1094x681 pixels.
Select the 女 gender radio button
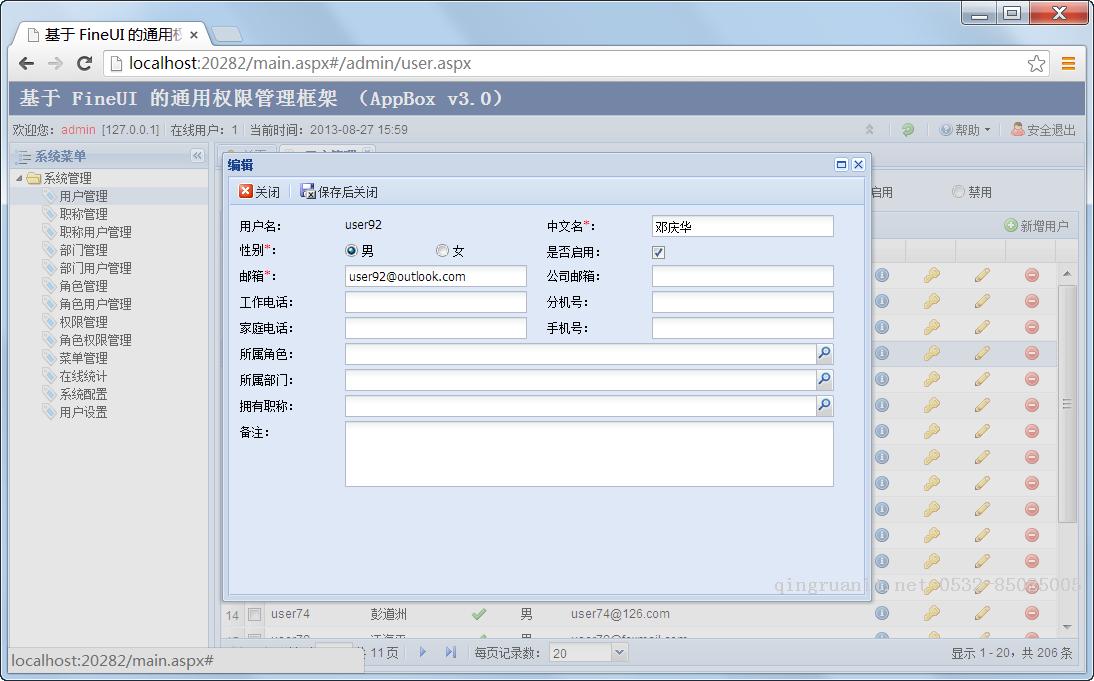(441, 250)
